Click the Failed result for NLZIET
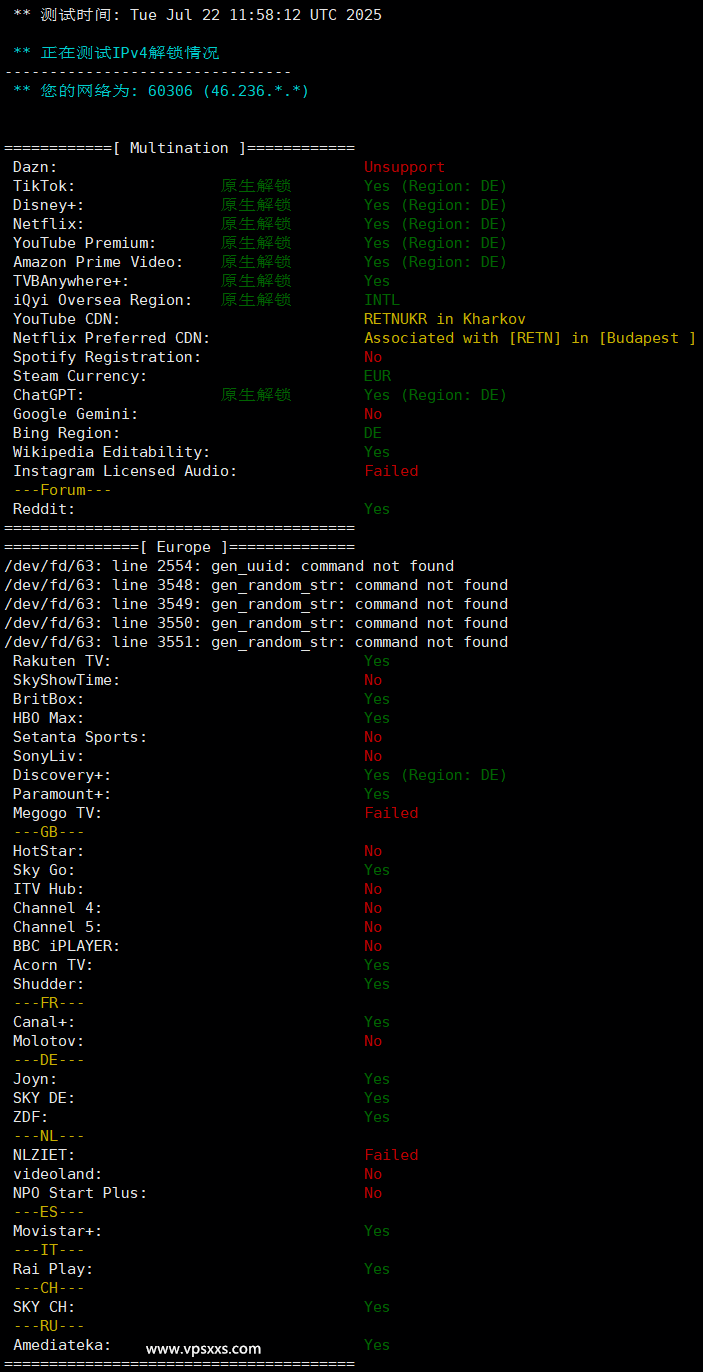 coord(391,1155)
